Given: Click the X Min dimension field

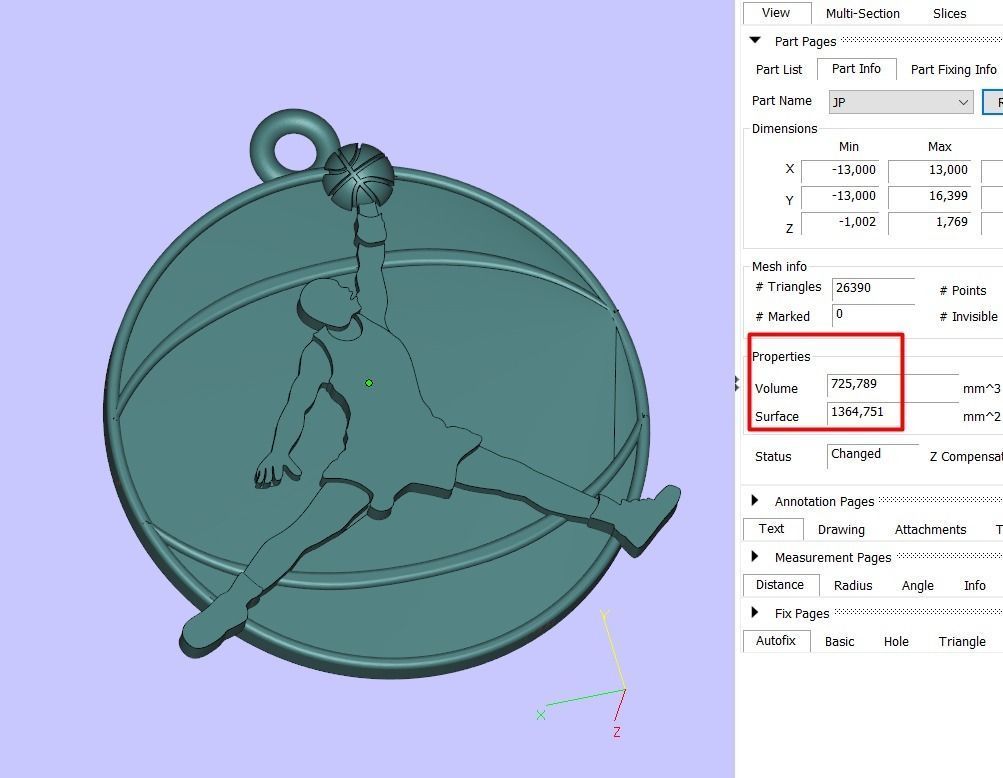Looking at the screenshot, I should pyautogui.click(x=840, y=170).
